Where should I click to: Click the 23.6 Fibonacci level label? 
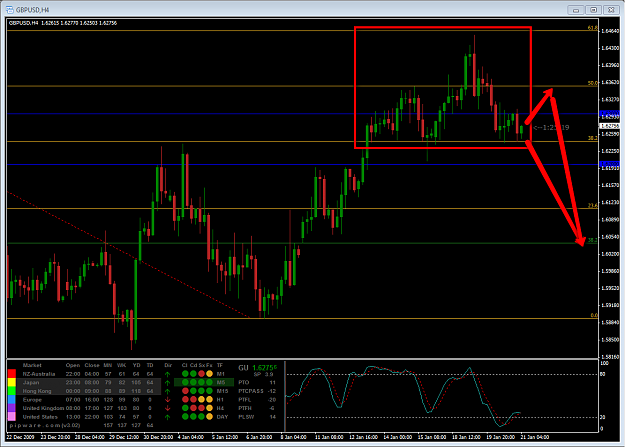(x=593, y=206)
